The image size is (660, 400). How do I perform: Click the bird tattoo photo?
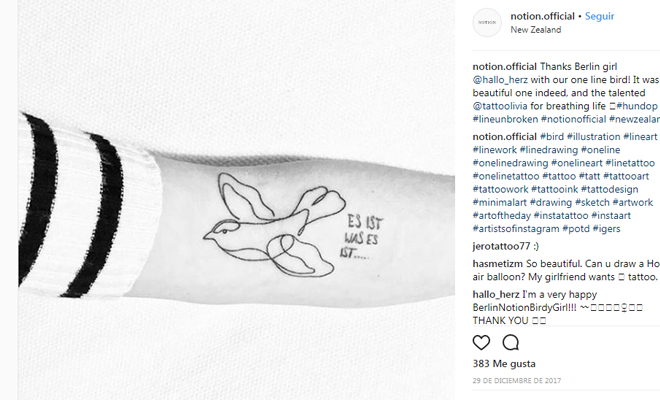click(x=236, y=200)
